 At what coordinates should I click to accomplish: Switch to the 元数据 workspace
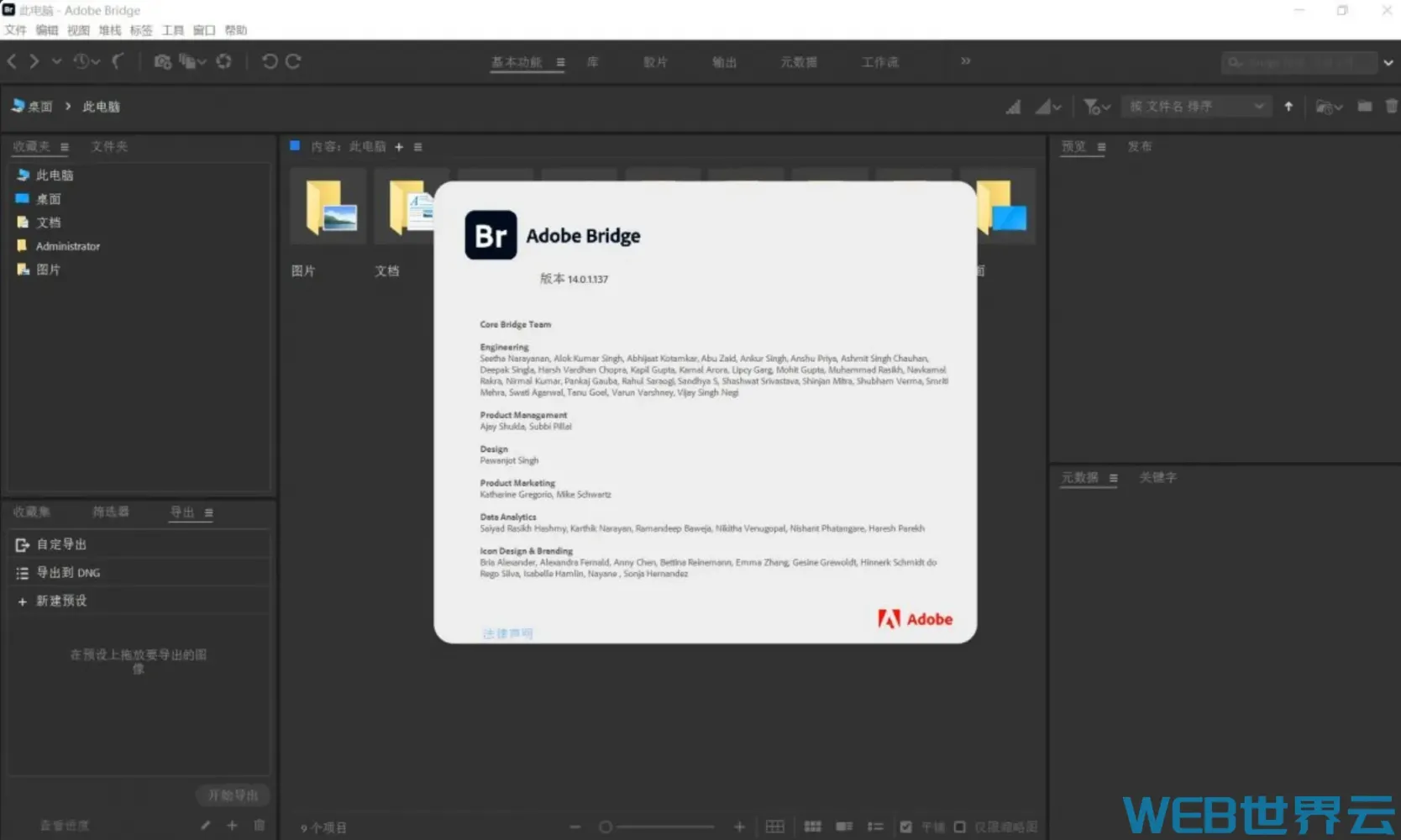click(799, 62)
